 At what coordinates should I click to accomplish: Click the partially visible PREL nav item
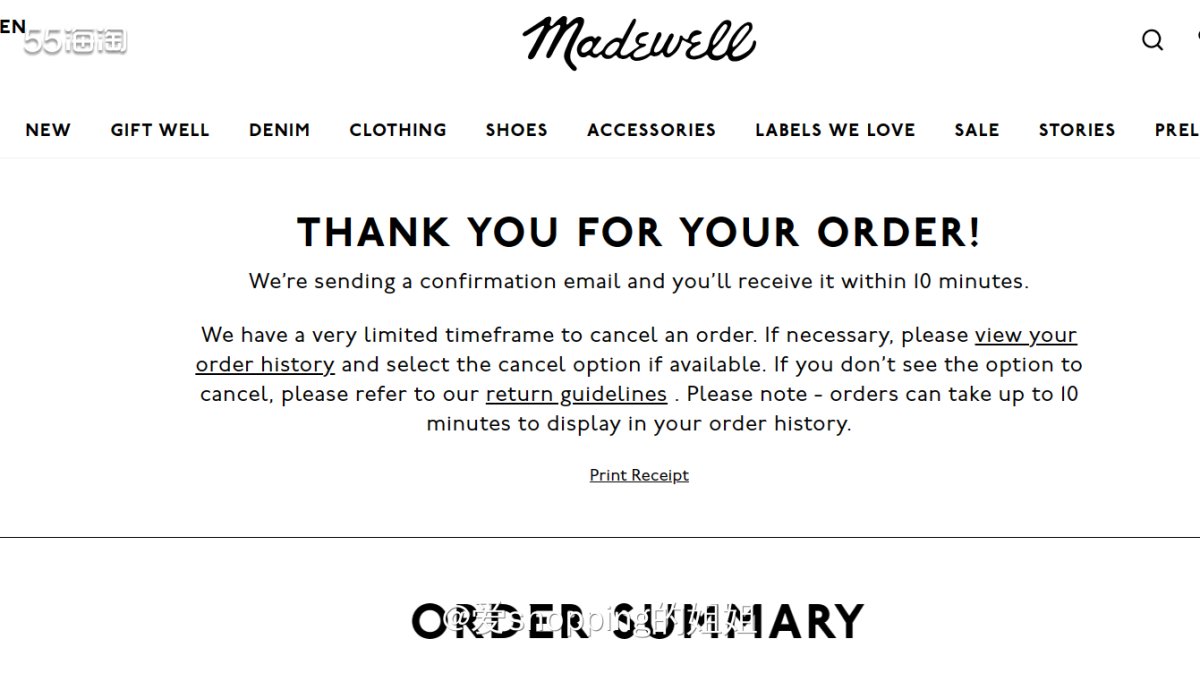(x=1176, y=130)
